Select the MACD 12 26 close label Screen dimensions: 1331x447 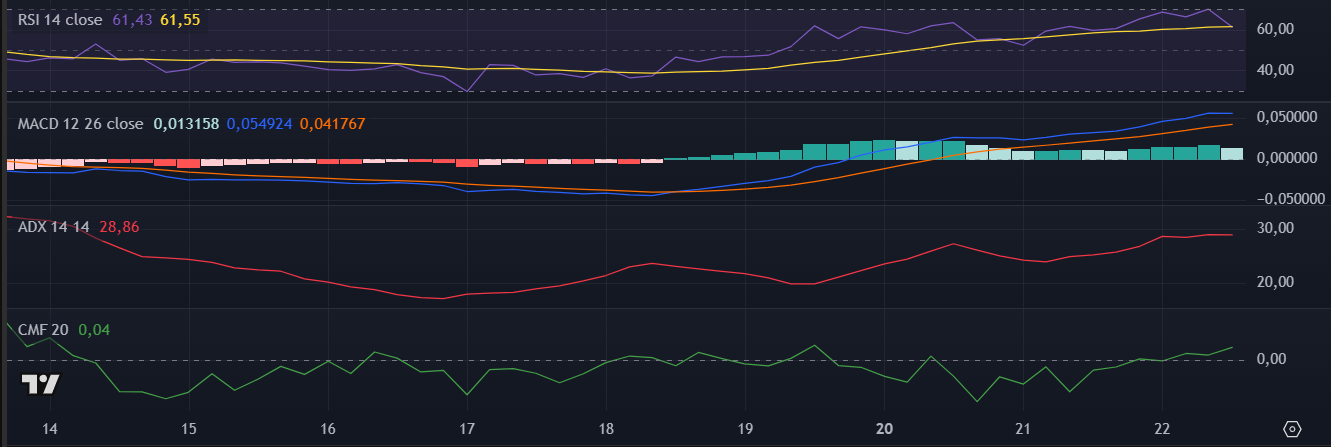(80, 124)
